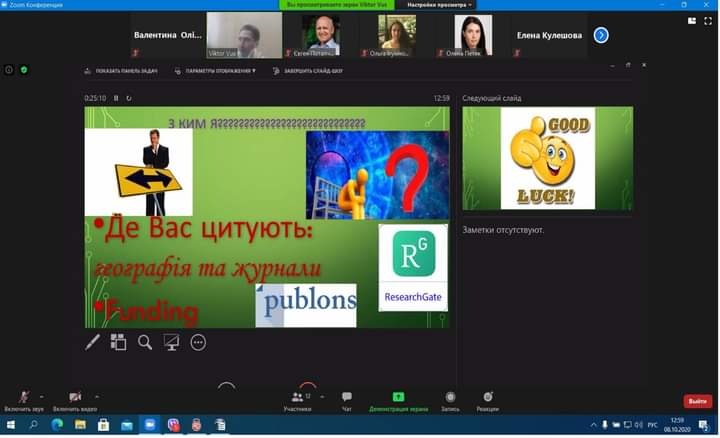Viewport: 720px width, 438px height.
Task: Click the elapsed time 0:25:10
Action: (x=95, y=98)
